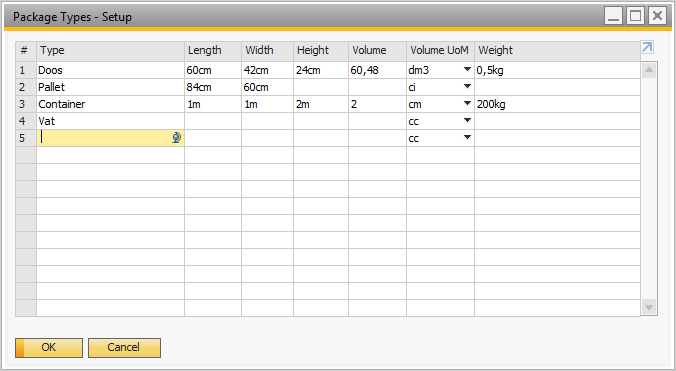Click the Height cell for Pallet
The image size is (676, 371).
(321, 87)
